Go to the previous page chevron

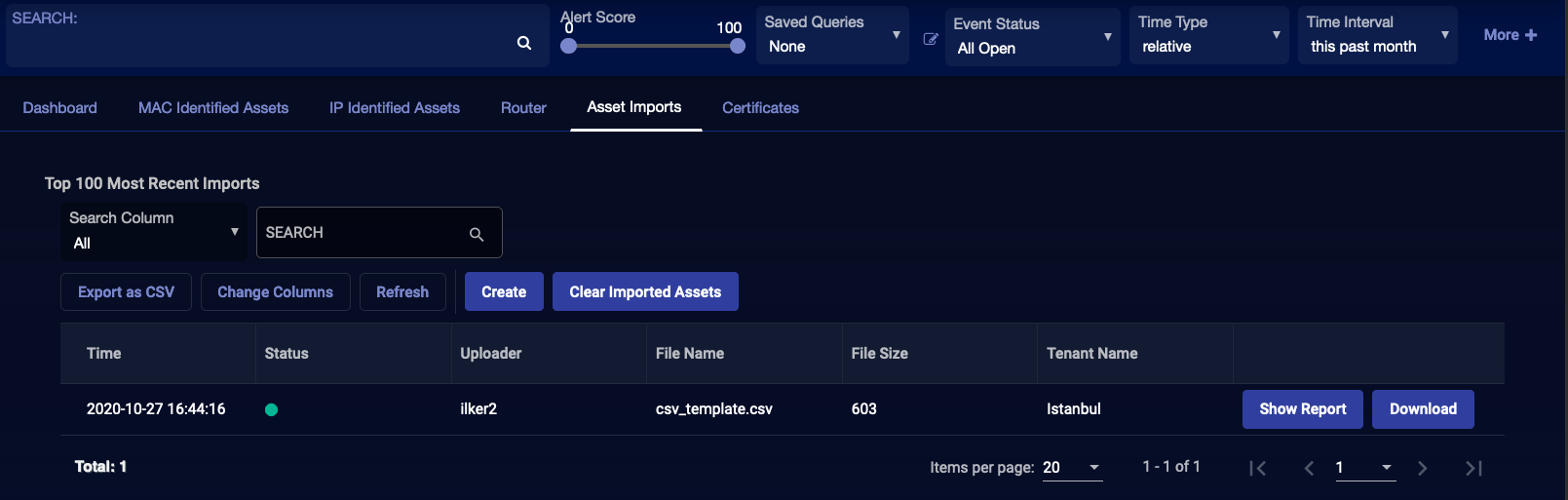click(x=1309, y=469)
